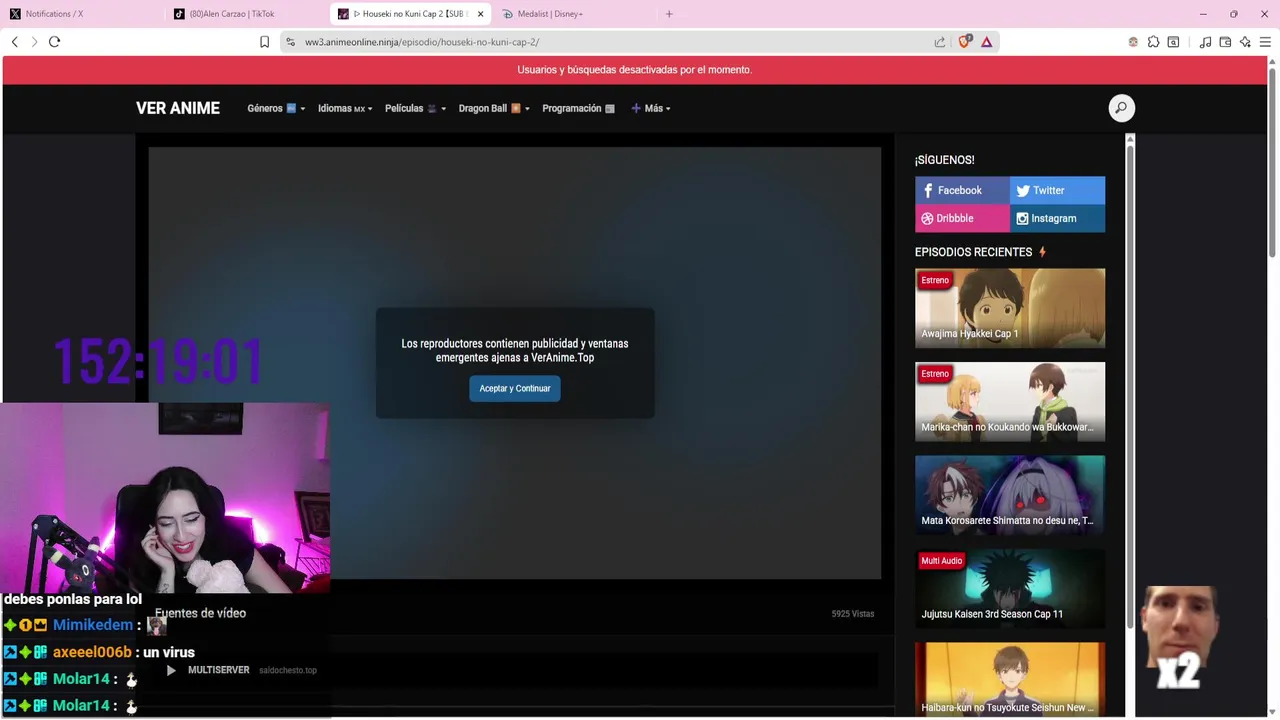Close the Houseki no Kuni tab
The height and width of the screenshot is (720, 1280).
(481, 14)
